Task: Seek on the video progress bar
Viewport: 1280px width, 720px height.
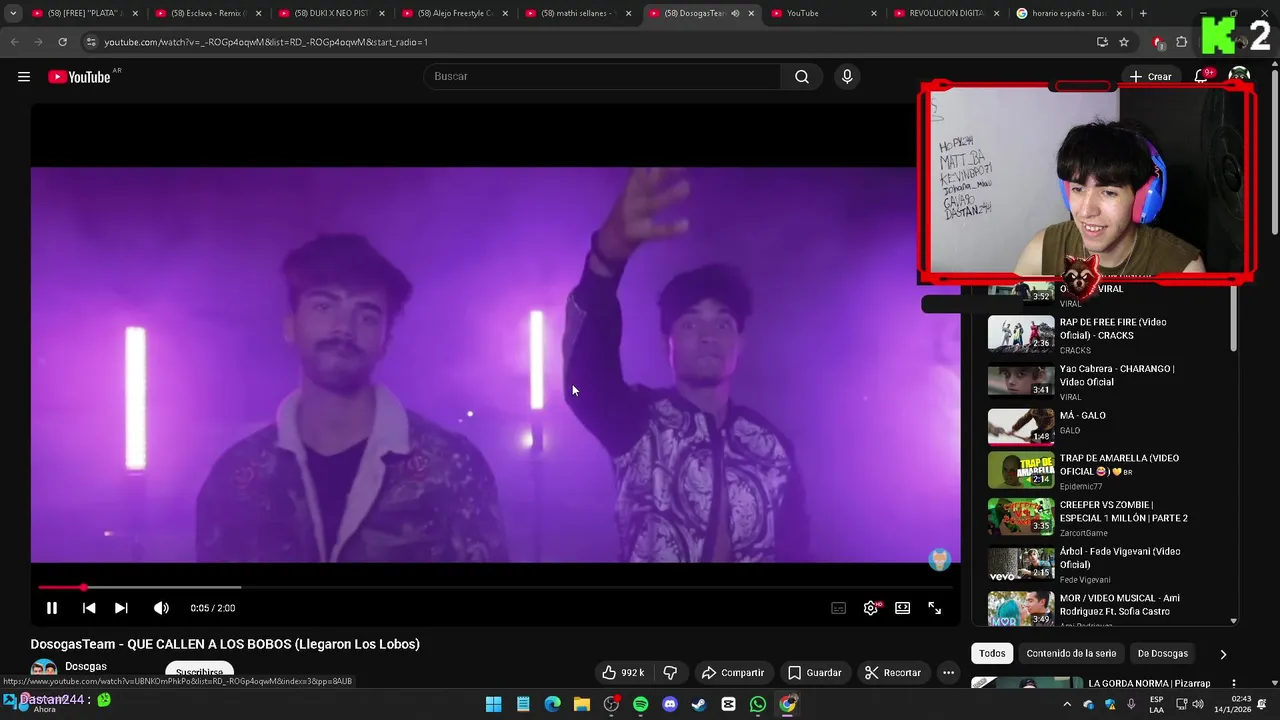Action: (x=495, y=587)
